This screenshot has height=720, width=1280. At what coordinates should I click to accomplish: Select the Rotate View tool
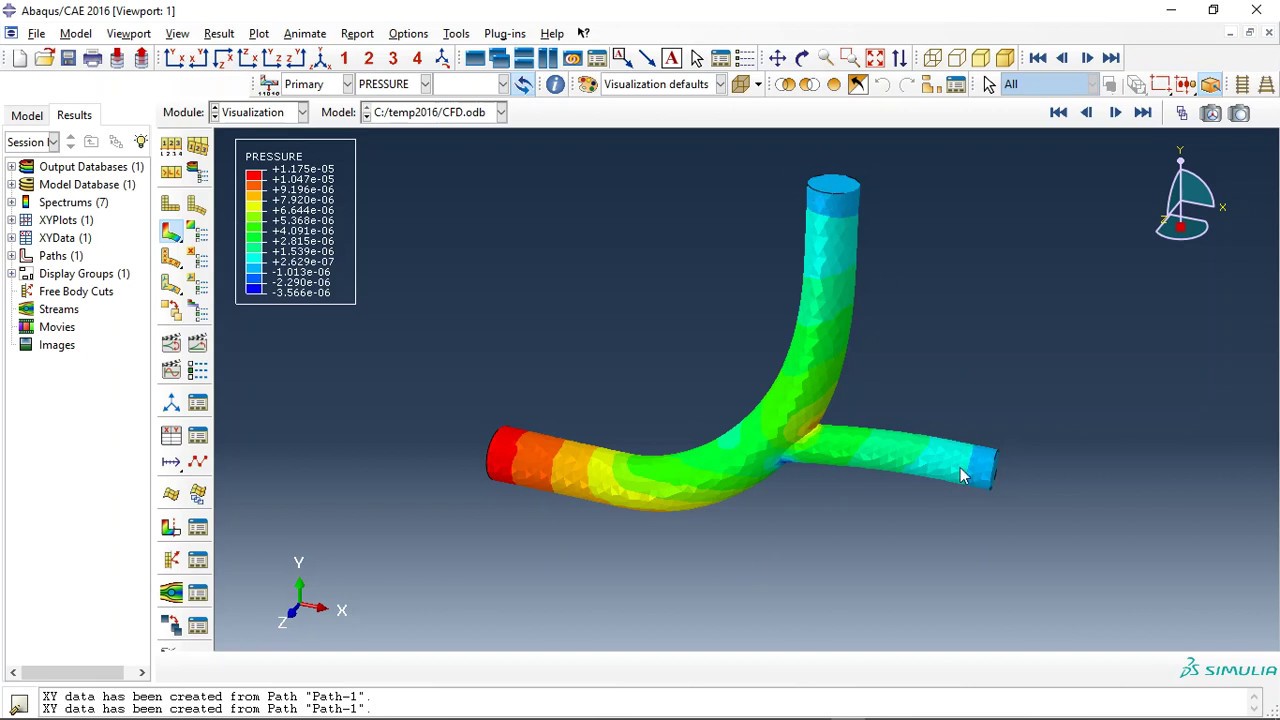tap(802, 58)
